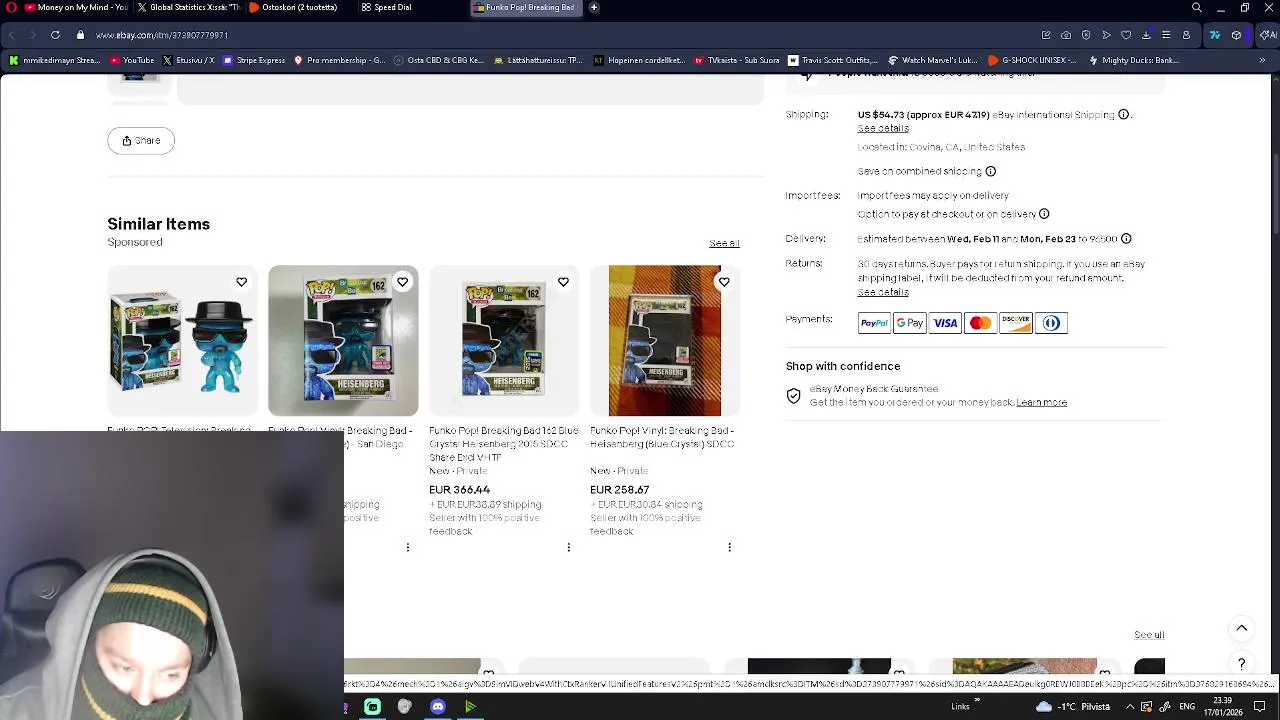
Task: Click the PayPal payment icon
Action: (874, 323)
